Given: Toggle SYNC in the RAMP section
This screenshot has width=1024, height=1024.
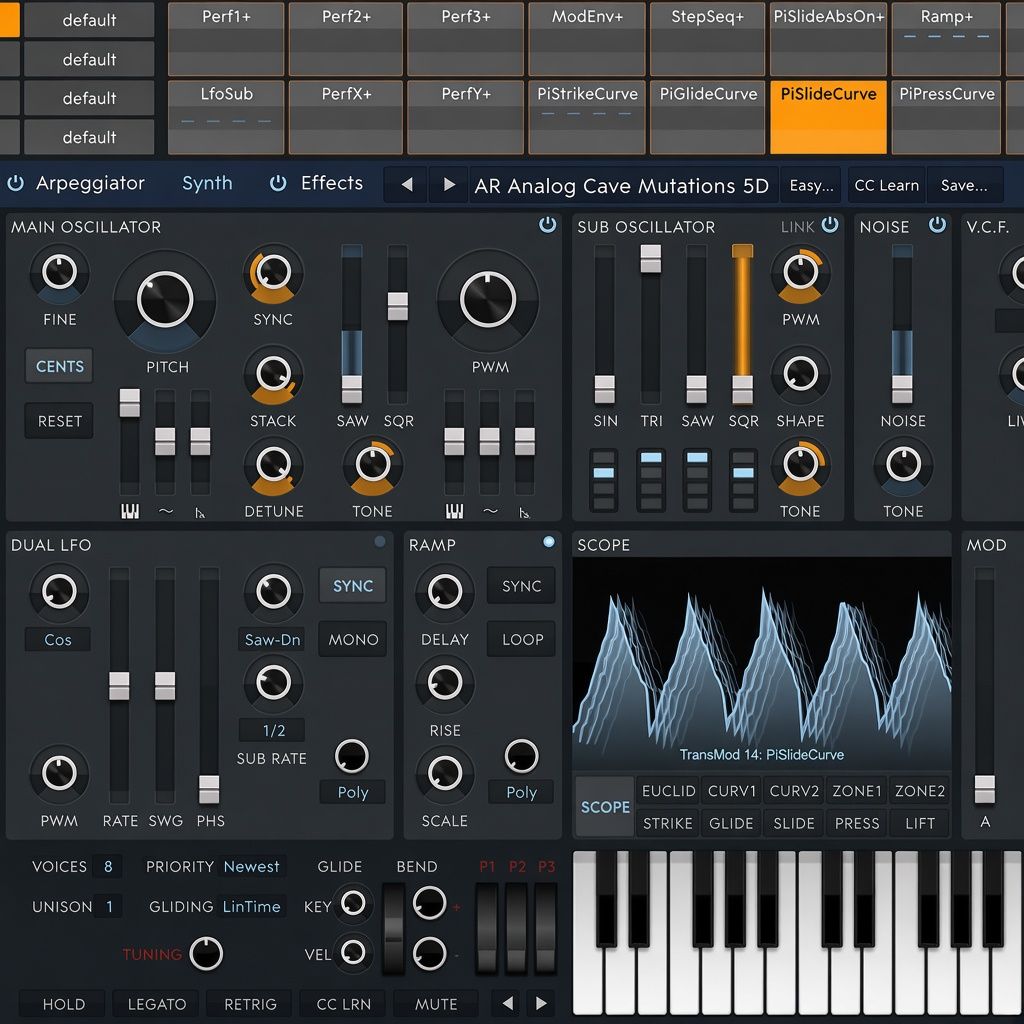Looking at the screenshot, I should [521, 586].
